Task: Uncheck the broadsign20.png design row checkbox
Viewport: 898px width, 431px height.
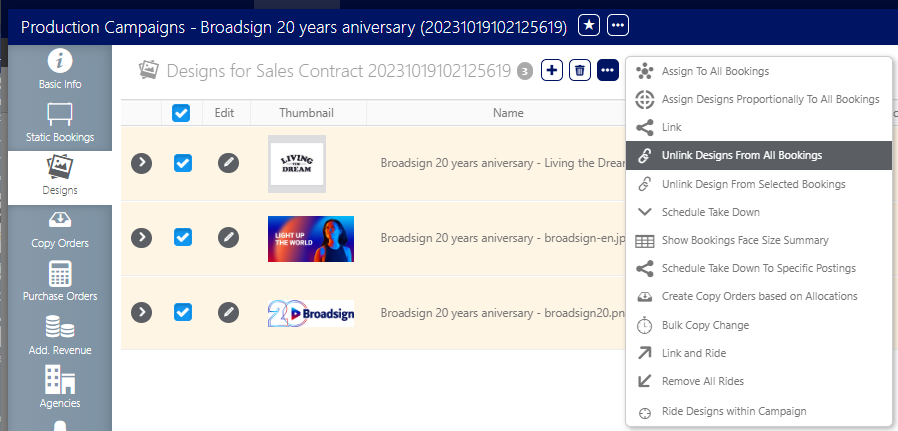Action: (x=183, y=313)
